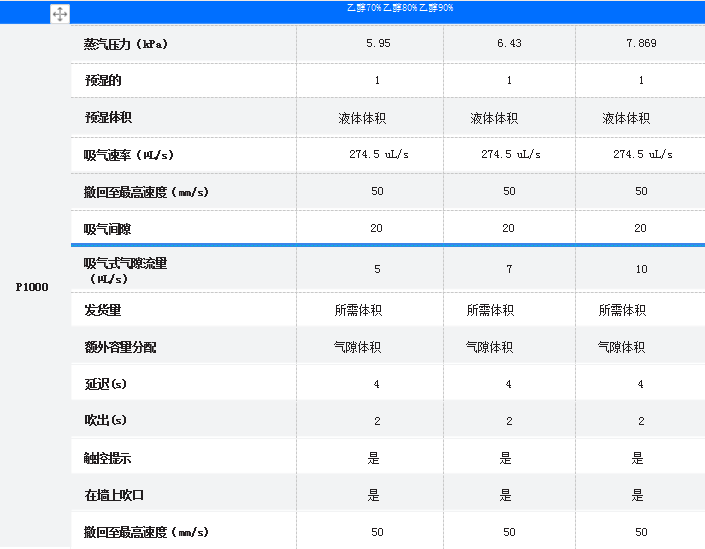The height and width of the screenshot is (549, 705).
Task: Click the 触控提示 row label
Action: [107, 458]
